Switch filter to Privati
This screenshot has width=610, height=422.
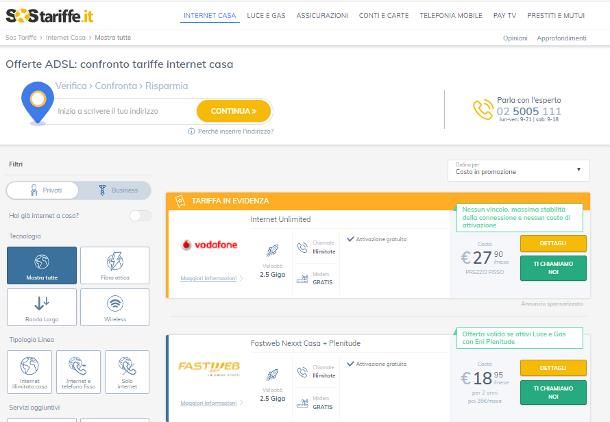pyautogui.click(x=43, y=190)
